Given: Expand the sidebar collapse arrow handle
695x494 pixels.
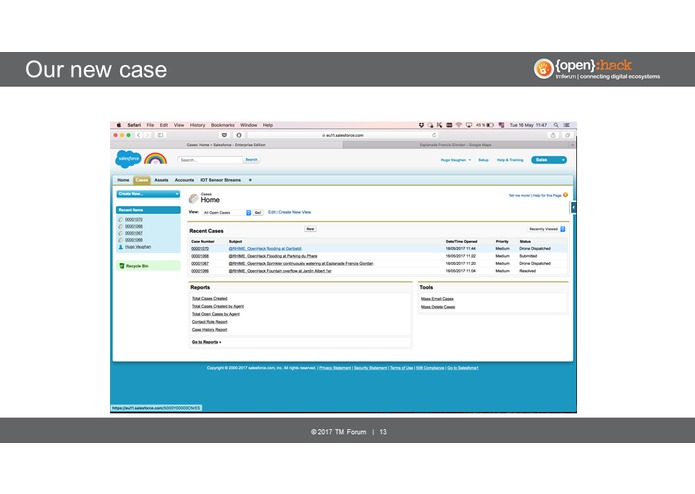Looking at the screenshot, I should [573, 207].
